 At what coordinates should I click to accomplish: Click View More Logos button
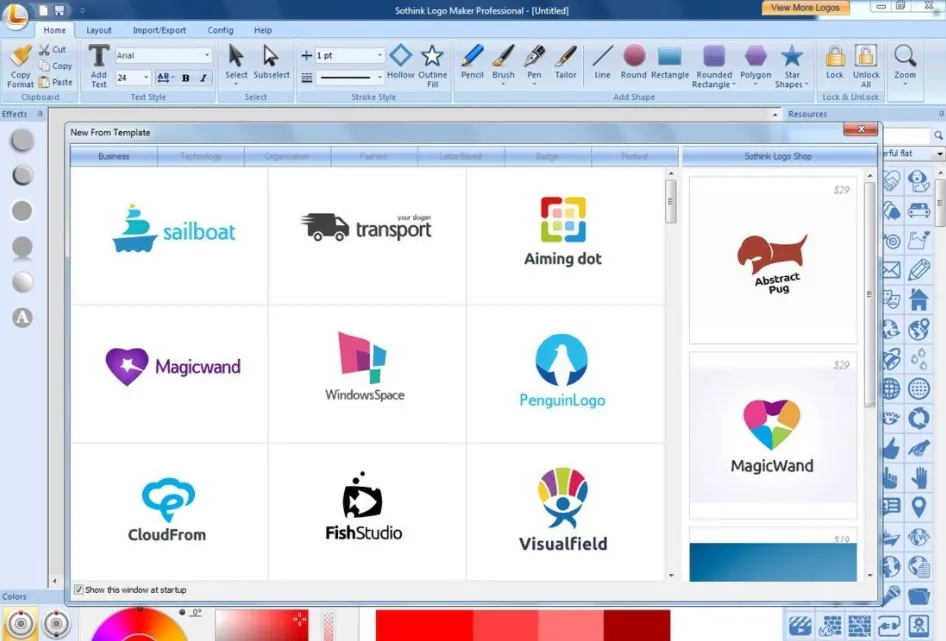(x=805, y=8)
